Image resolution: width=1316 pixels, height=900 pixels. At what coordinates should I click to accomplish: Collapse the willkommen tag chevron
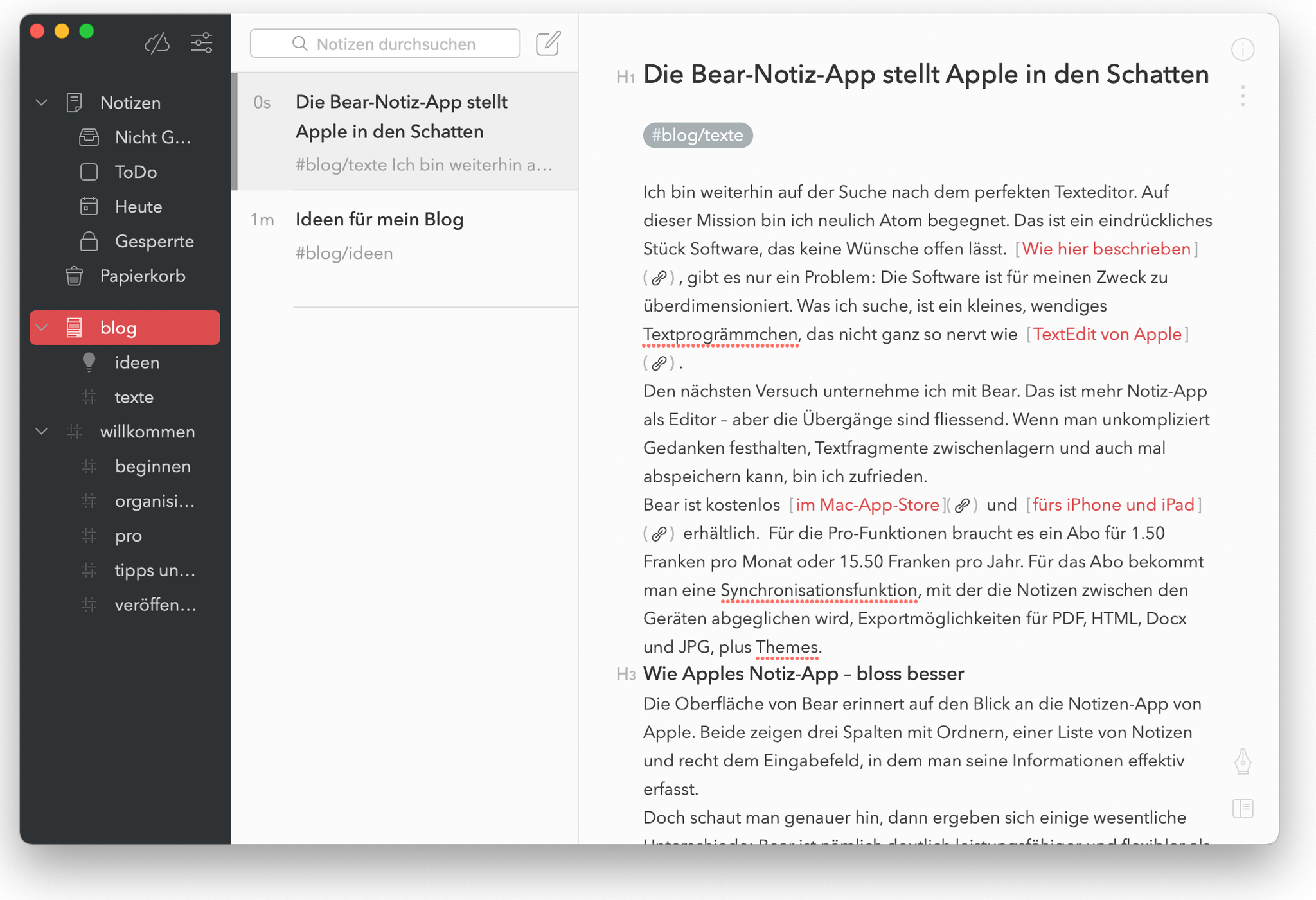[x=42, y=432]
